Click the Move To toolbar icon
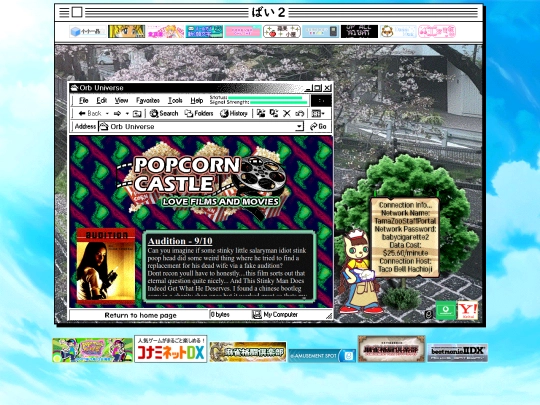This screenshot has height=405, width=540. [261, 113]
